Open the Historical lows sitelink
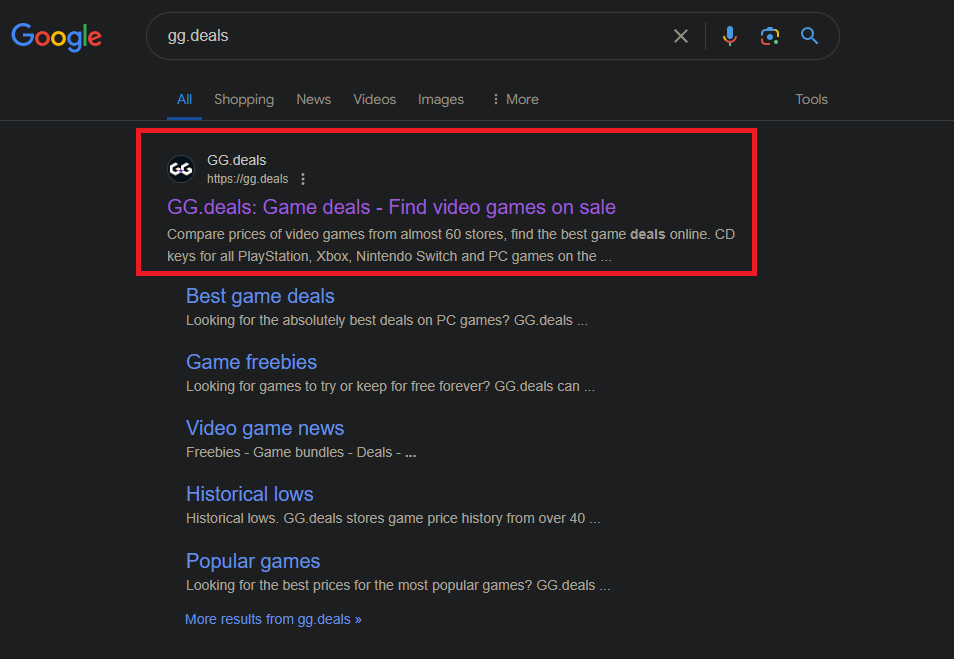The image size is (954, 659). tap(249, 493)
